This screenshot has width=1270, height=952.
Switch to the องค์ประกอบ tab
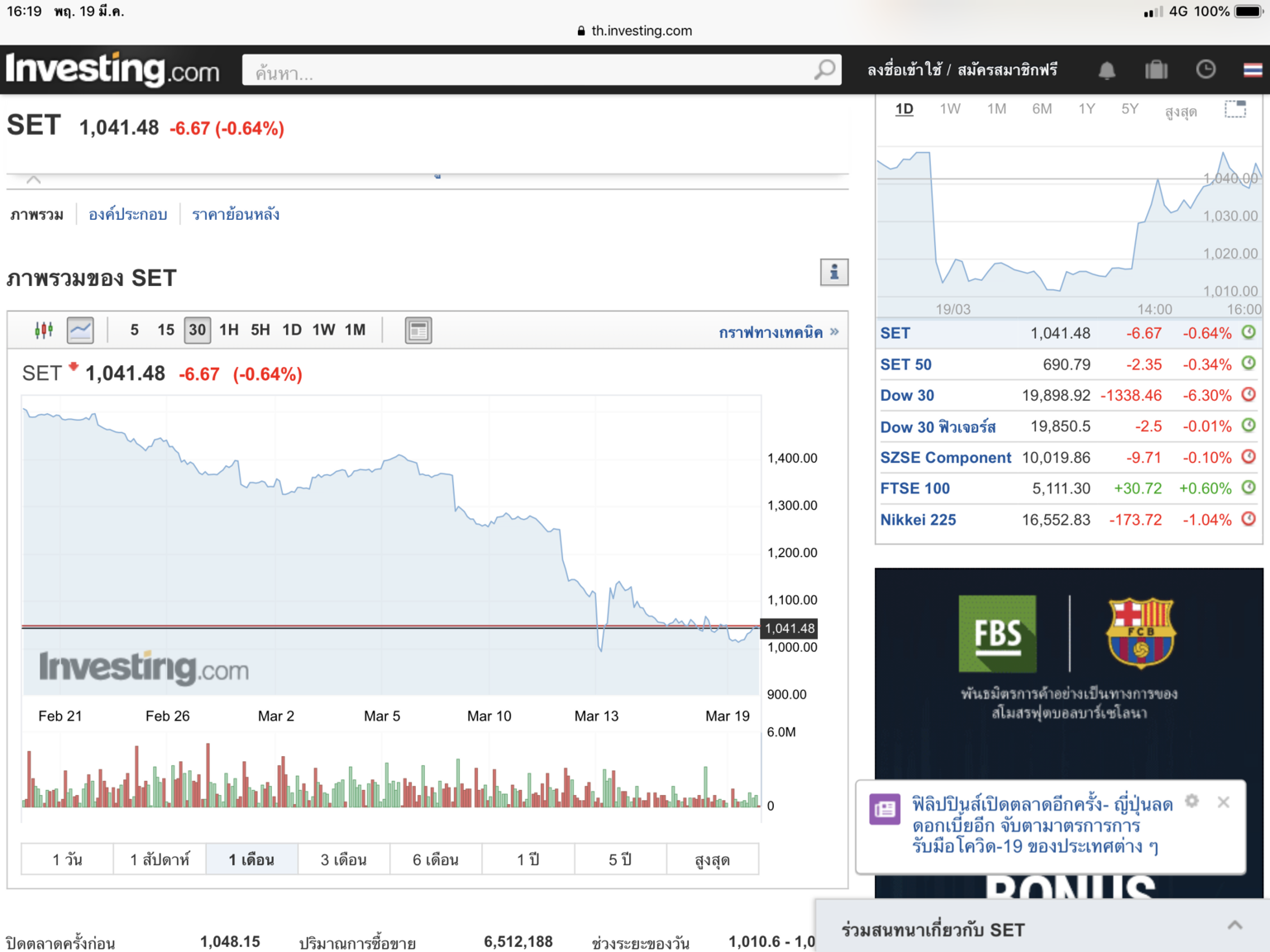coord(127,215)
